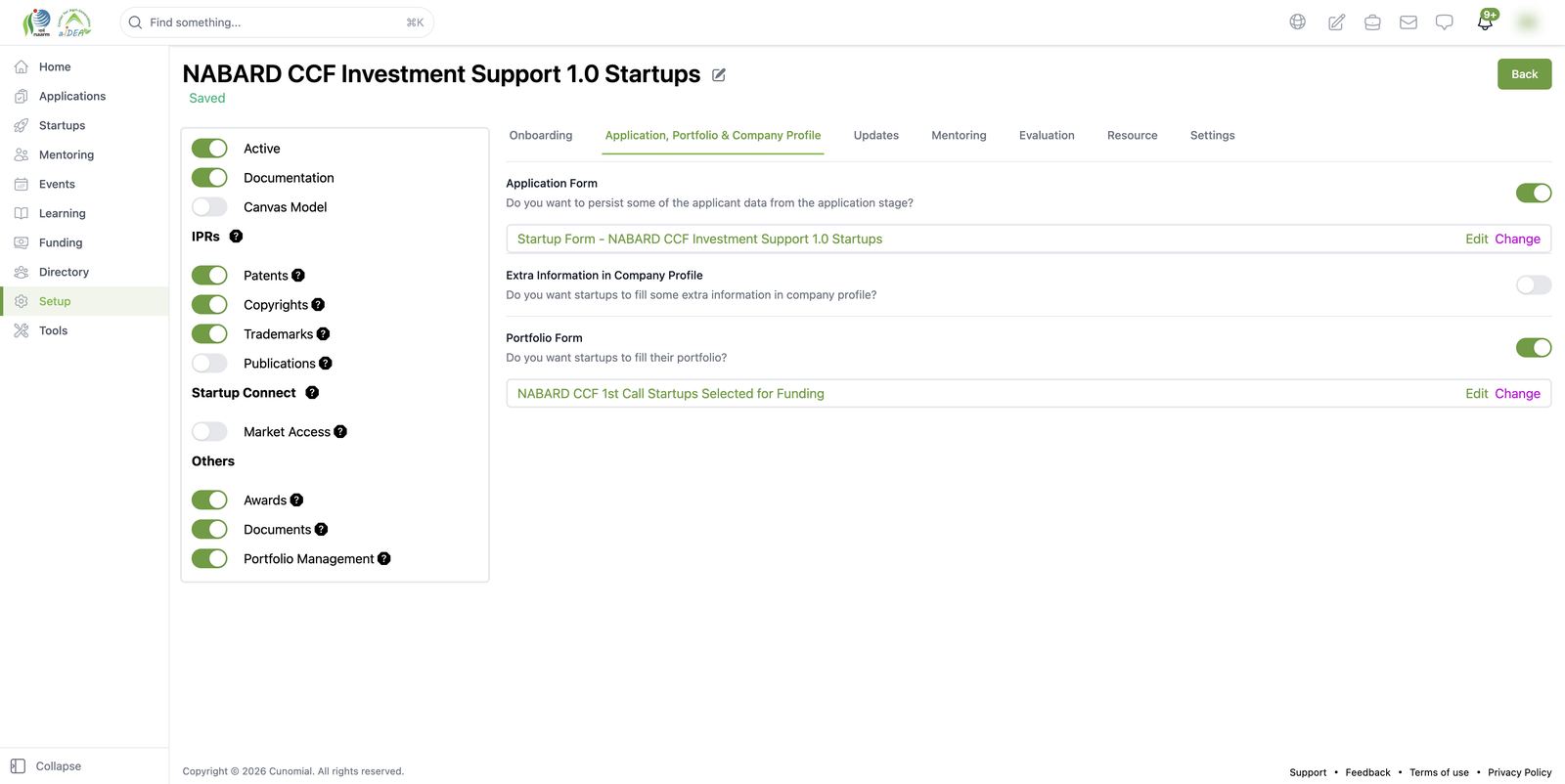Enable the Canvas Model switch
This screenshot has width=1565, height=784.
tap(209, 207)
